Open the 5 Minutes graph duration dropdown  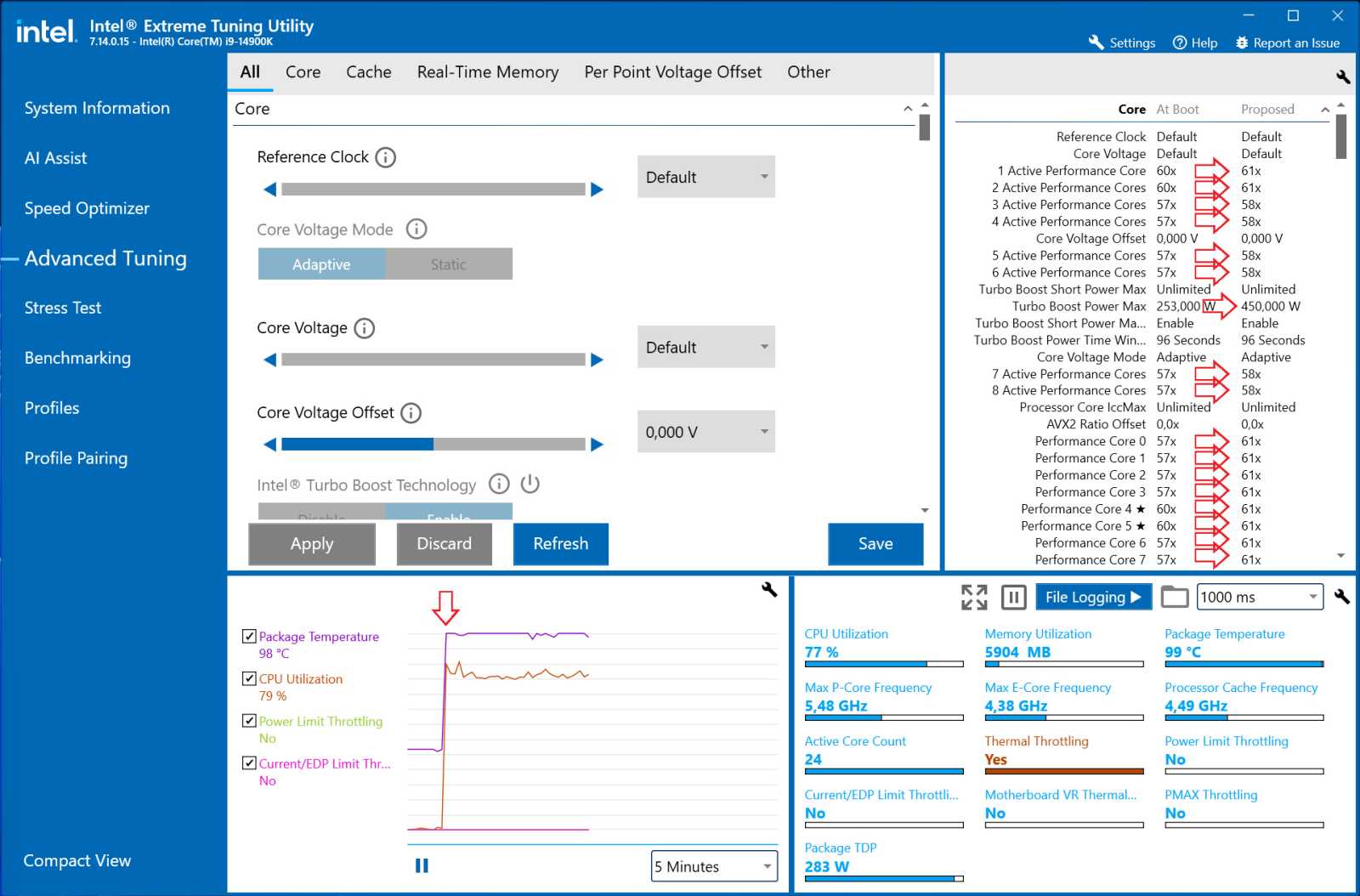click(x=714, y=866)
